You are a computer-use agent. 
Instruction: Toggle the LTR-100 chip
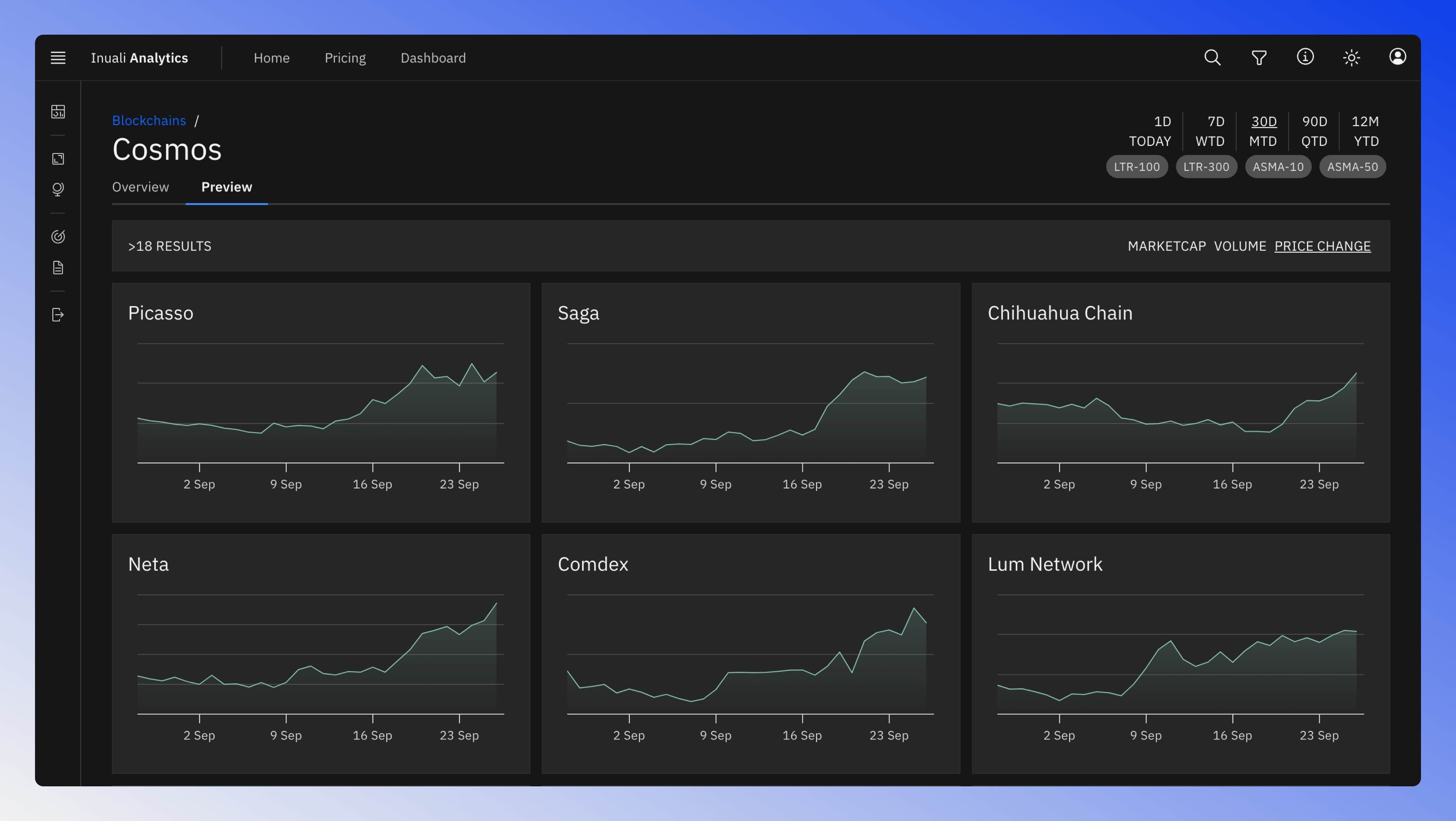coord(1137,167)
